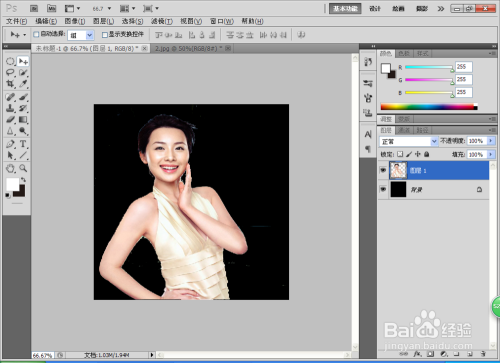Select the Eraser tool

coord(10,119)
